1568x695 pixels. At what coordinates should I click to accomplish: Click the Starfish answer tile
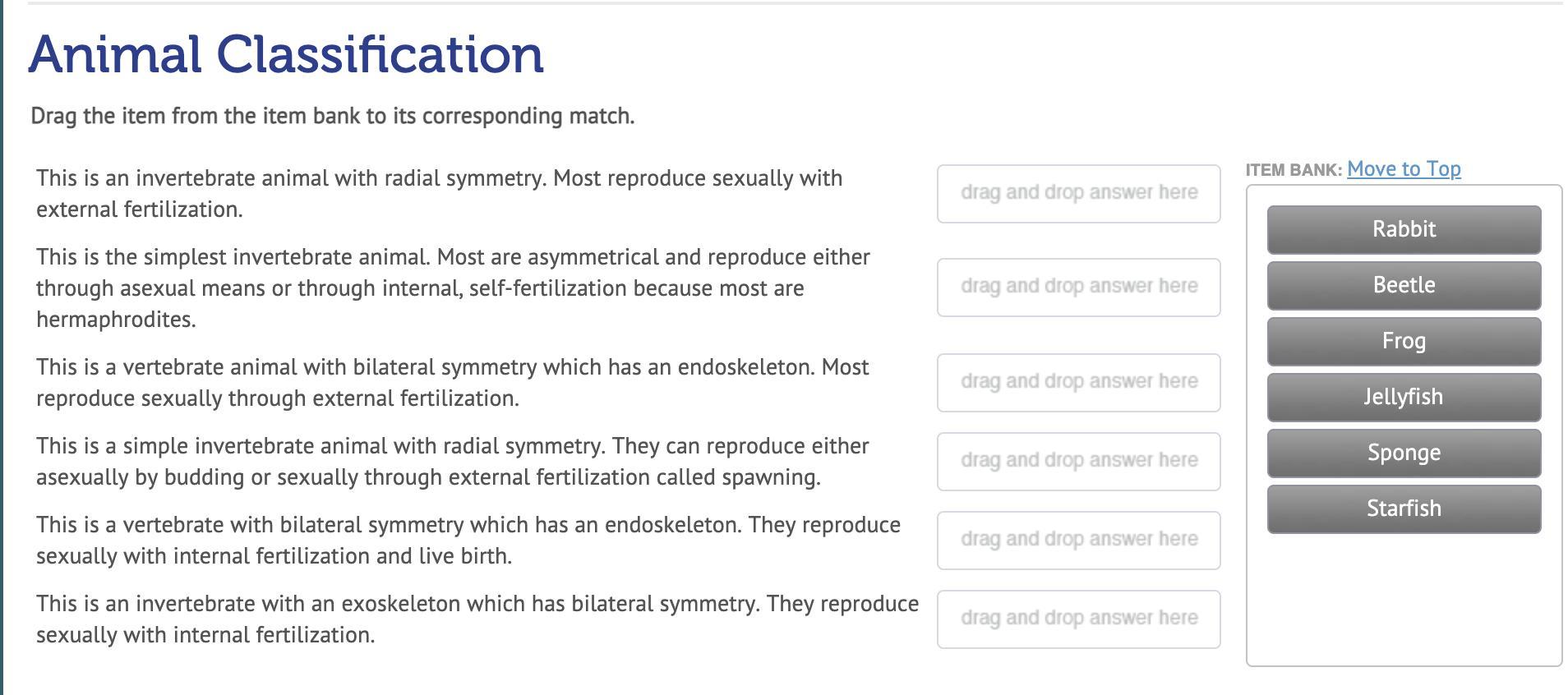point(1404,509)
